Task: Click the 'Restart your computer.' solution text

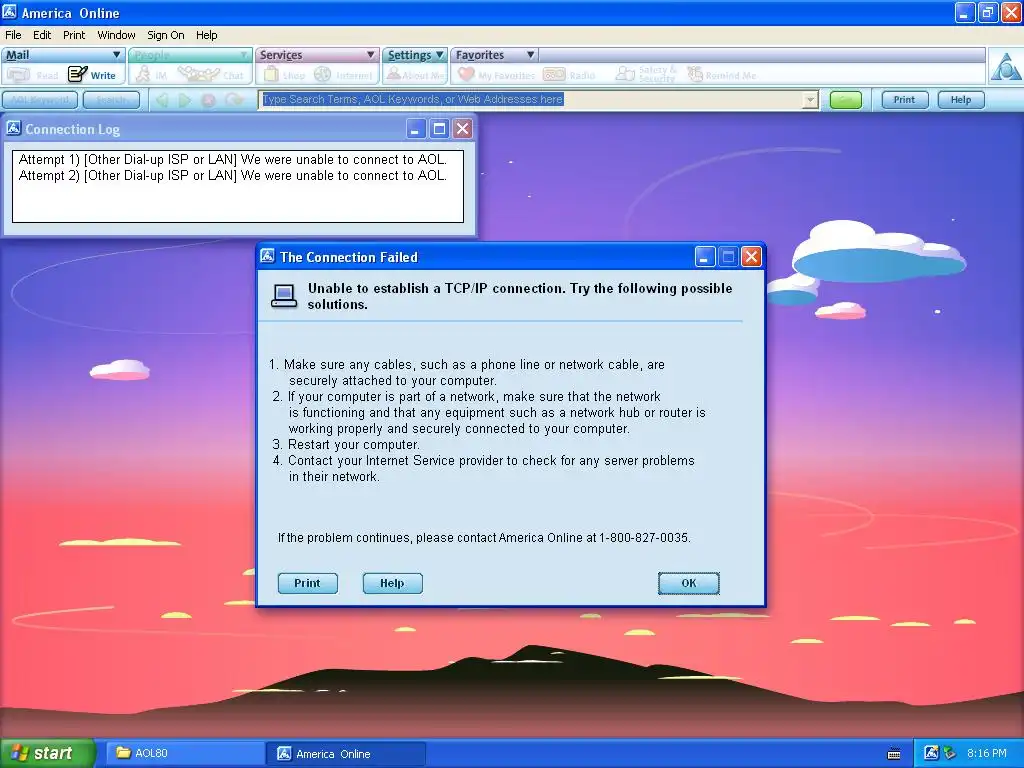Action: click(353, 445)
